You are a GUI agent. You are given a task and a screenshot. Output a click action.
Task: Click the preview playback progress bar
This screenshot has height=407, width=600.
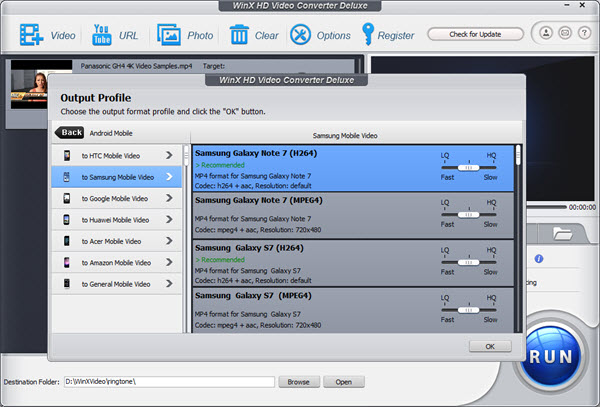tap(546, 207)
